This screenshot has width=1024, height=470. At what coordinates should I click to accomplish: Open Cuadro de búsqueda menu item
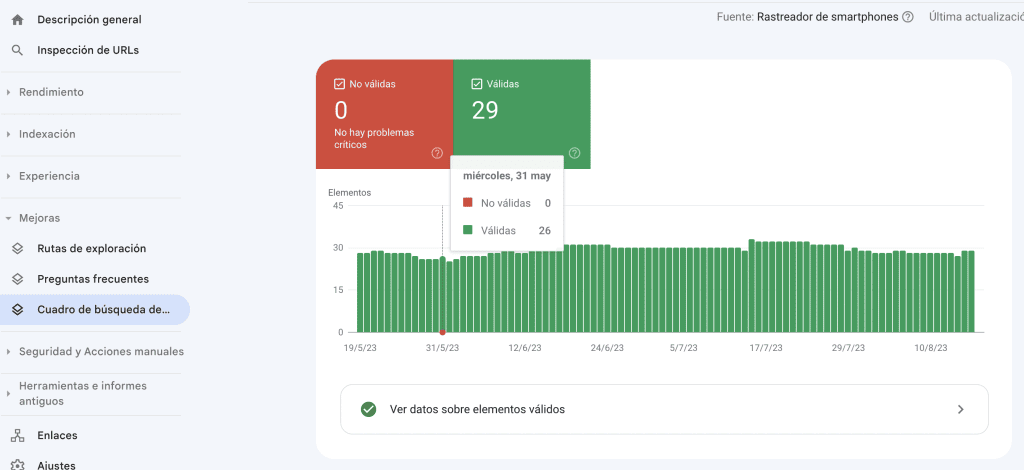click(x=103, y=310)
